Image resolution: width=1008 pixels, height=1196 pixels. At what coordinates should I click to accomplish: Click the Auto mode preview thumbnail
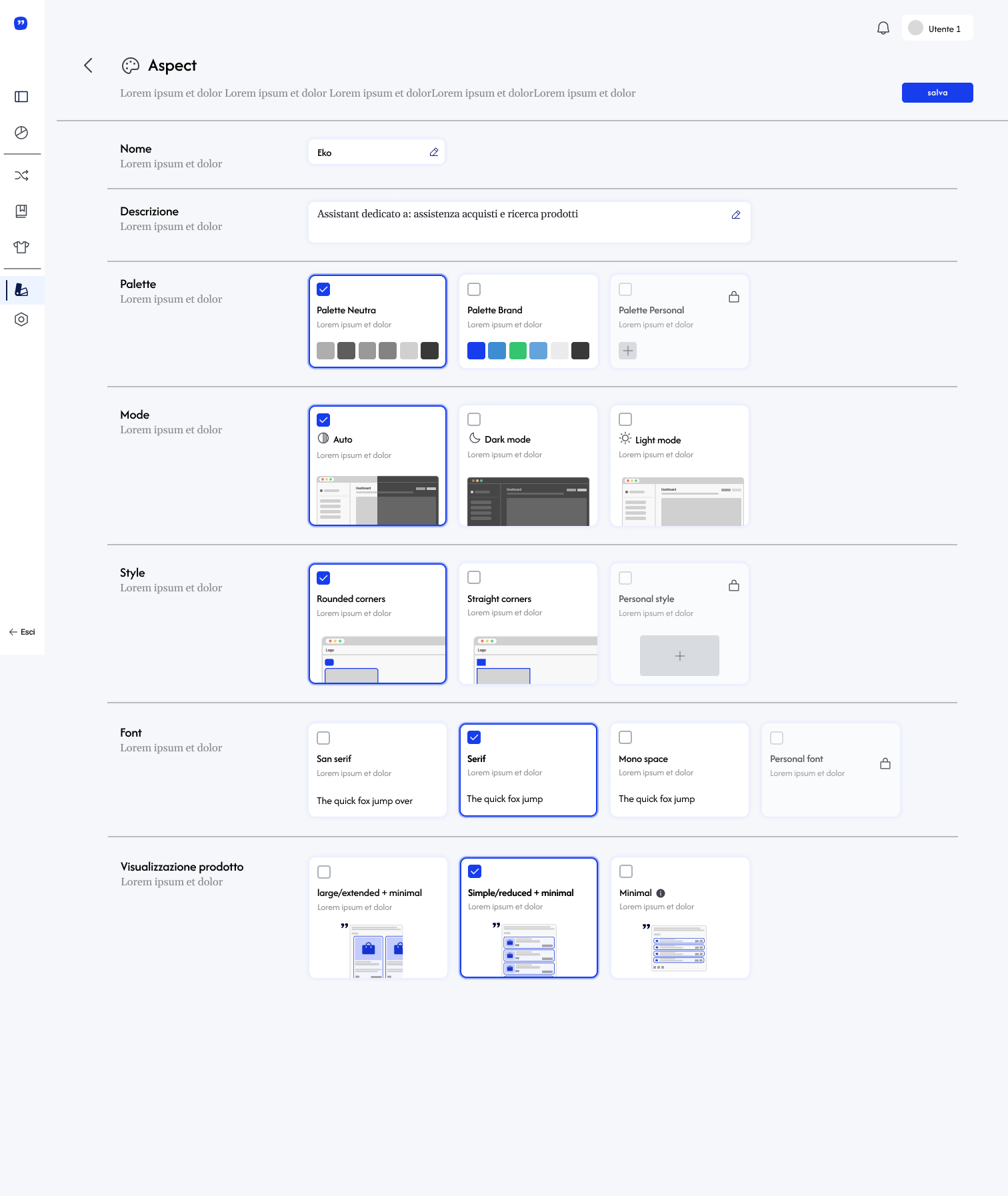pyautogui.click(x=377, y=501)
